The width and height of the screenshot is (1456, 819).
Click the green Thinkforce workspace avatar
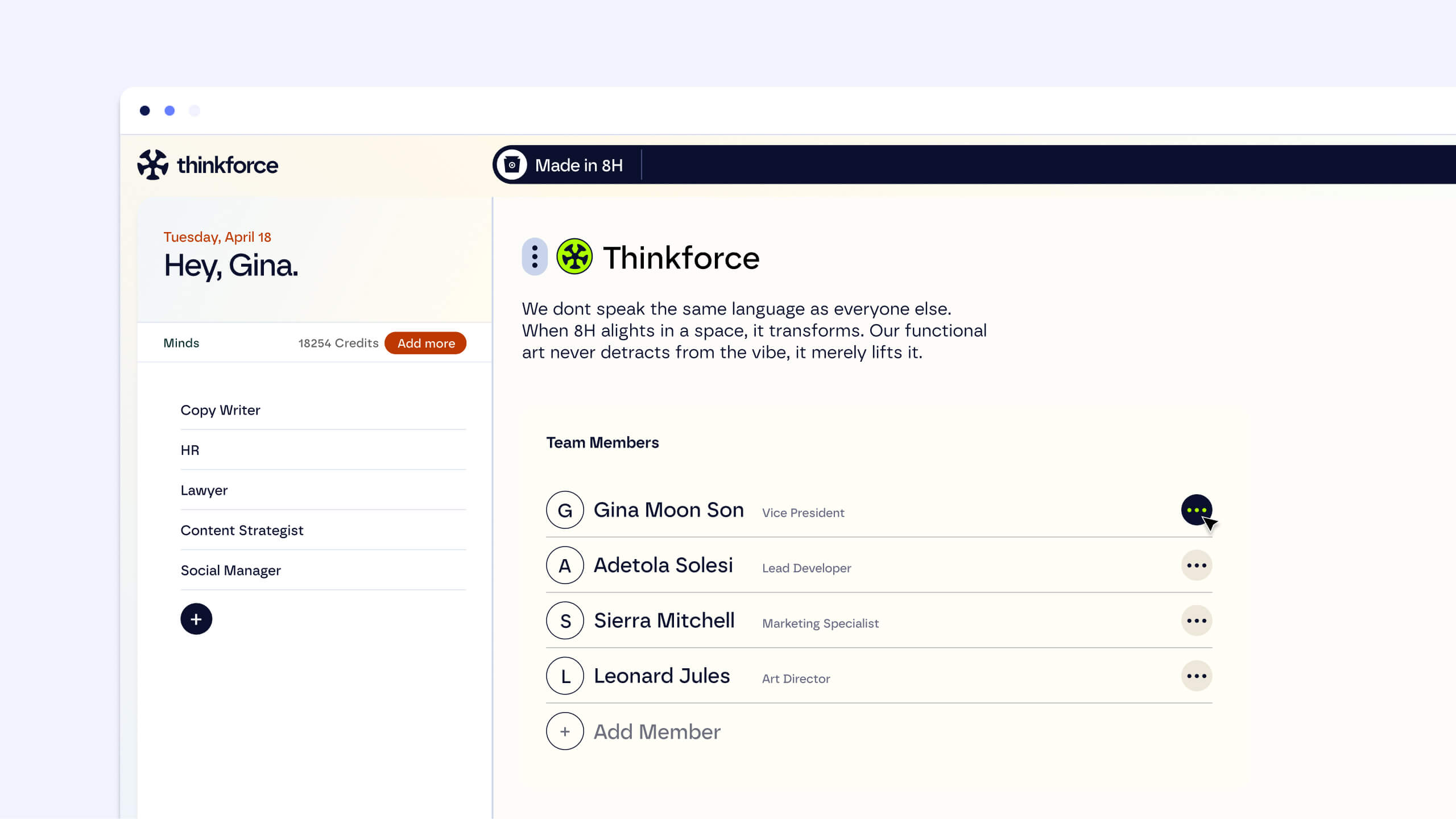[574, 257]
